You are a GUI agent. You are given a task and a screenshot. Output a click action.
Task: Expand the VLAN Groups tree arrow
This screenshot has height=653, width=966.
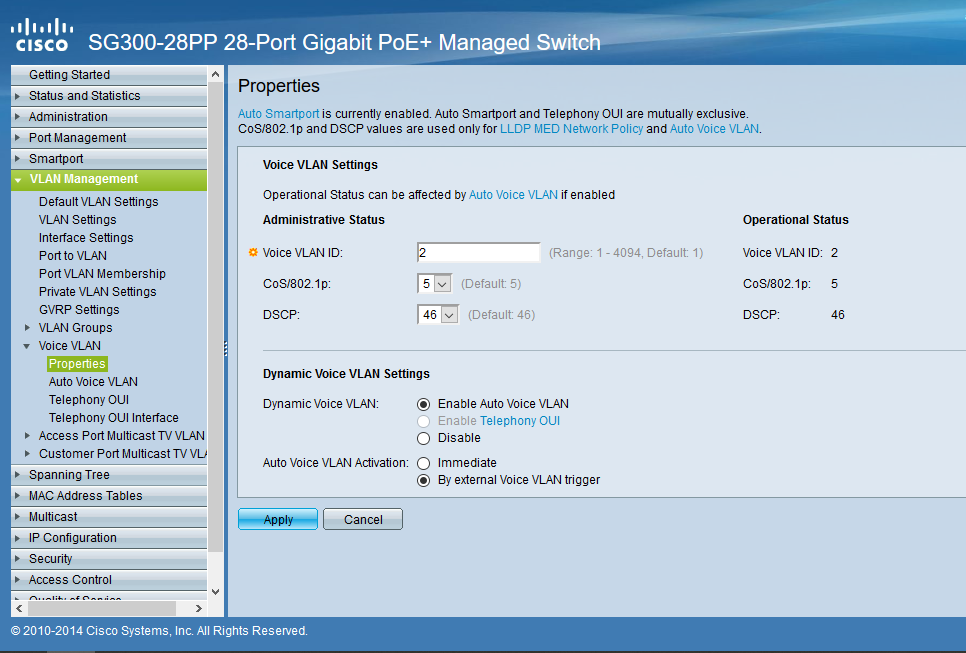pyautogui.click(x=27, y=328)
